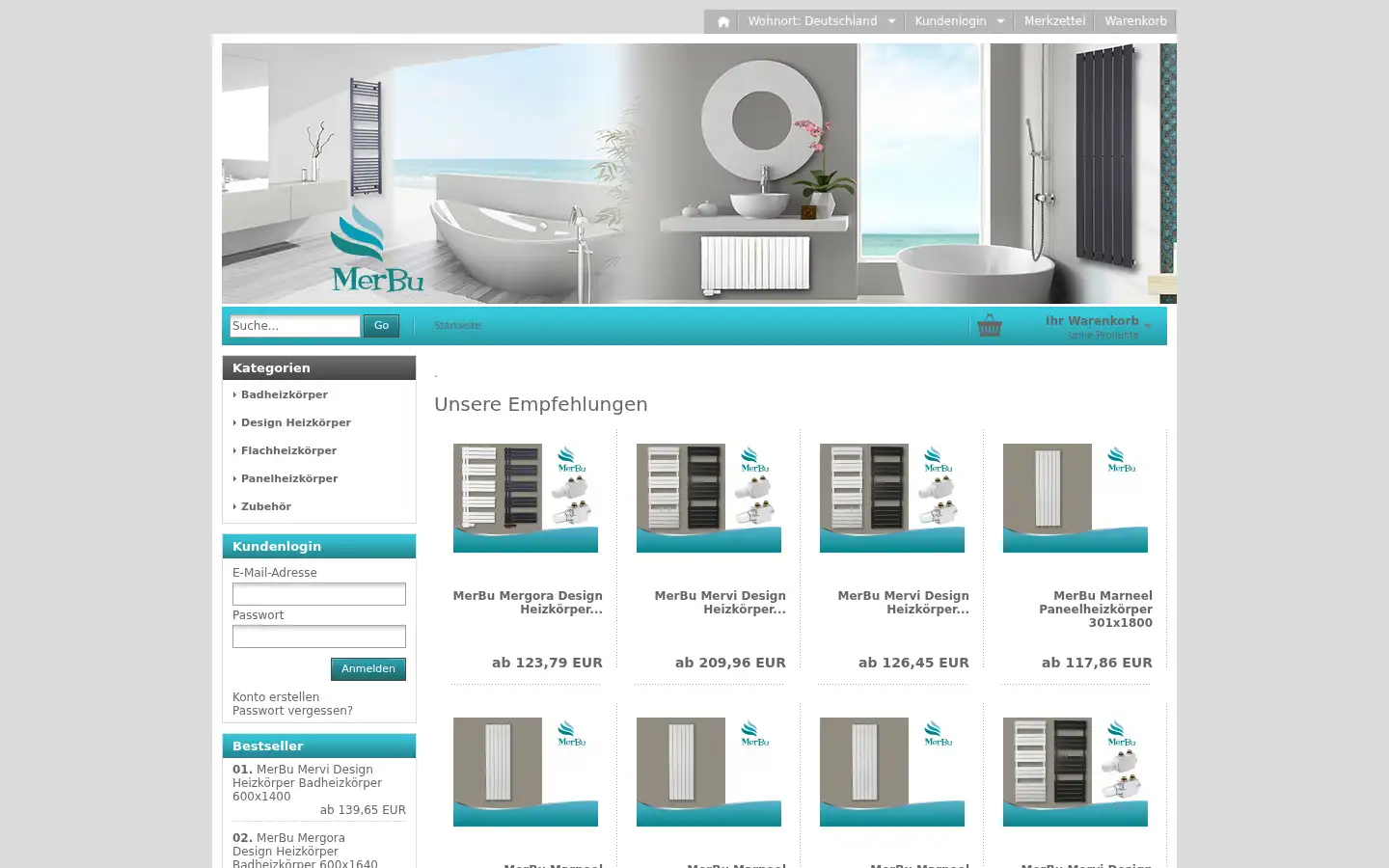The image size is (1389, 868).
Task: Open the Badheizkörper category
Action: tap(285, 394)
